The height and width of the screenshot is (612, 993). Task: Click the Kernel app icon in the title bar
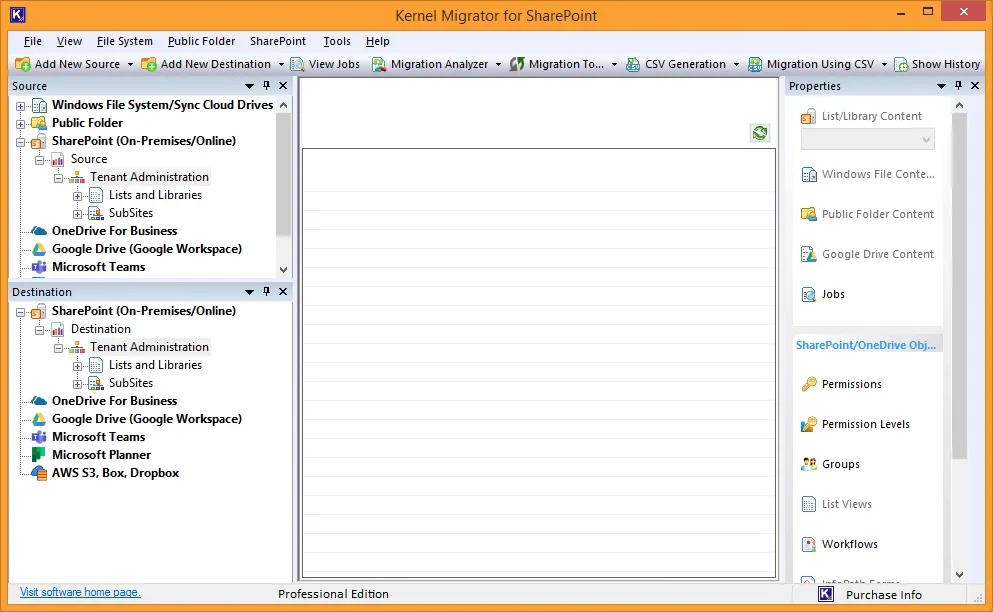tap(18, 15)
